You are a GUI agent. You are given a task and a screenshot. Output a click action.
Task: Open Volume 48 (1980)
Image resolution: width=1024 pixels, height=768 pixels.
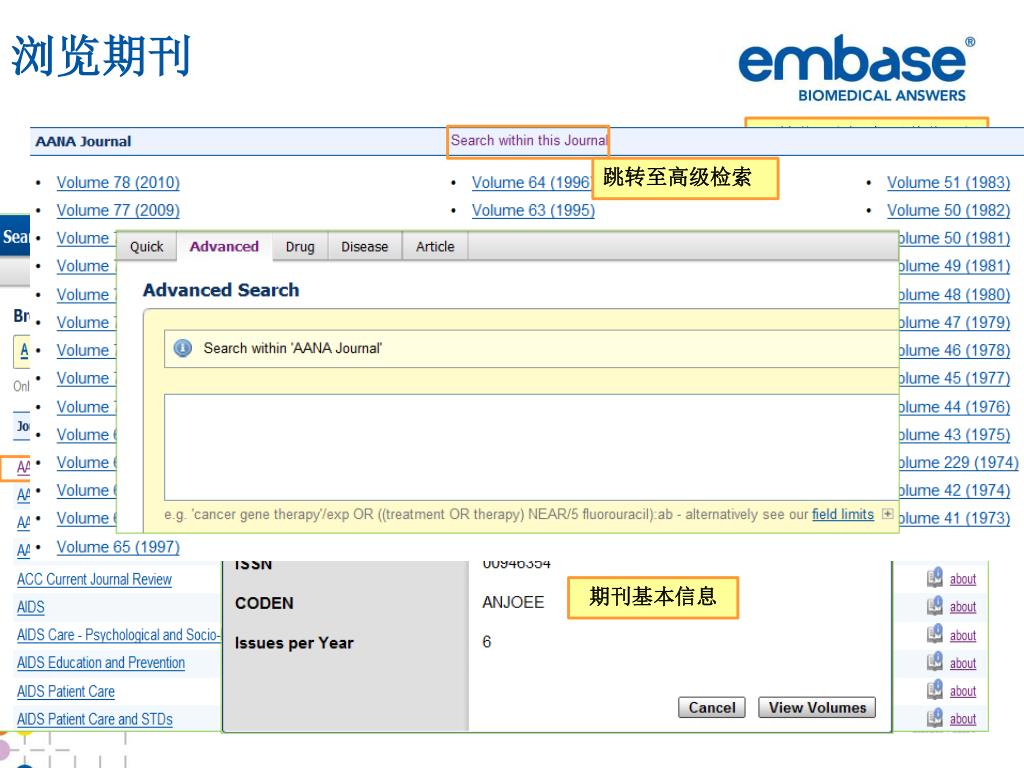(954, 295)
